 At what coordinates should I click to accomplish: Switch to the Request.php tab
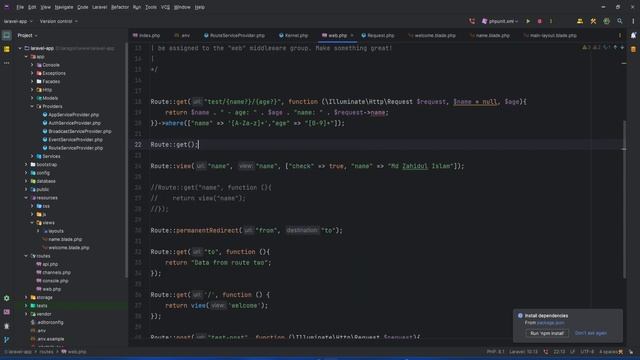pos(378,36)
